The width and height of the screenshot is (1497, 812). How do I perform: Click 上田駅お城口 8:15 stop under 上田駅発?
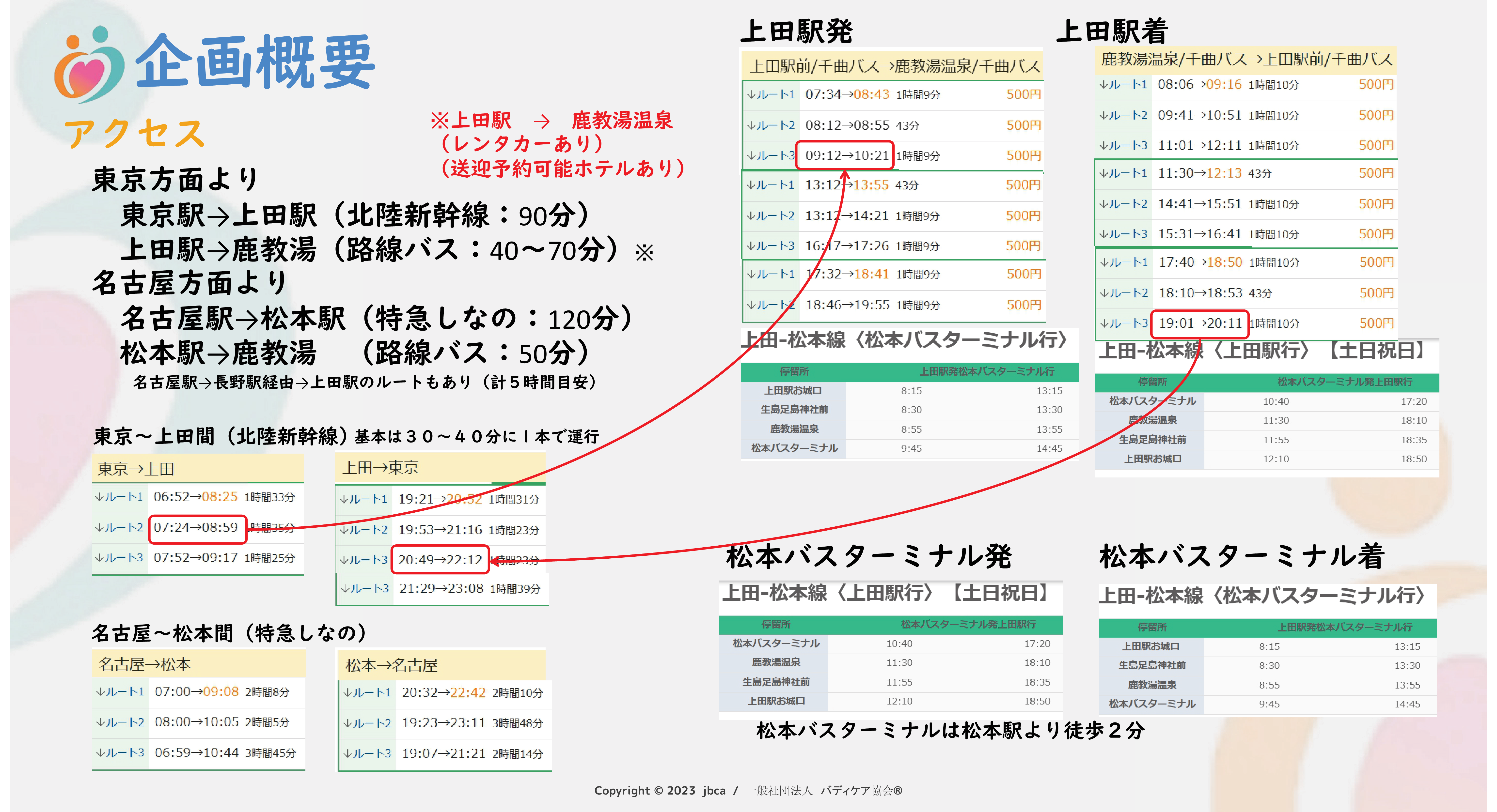click(910, 391)
